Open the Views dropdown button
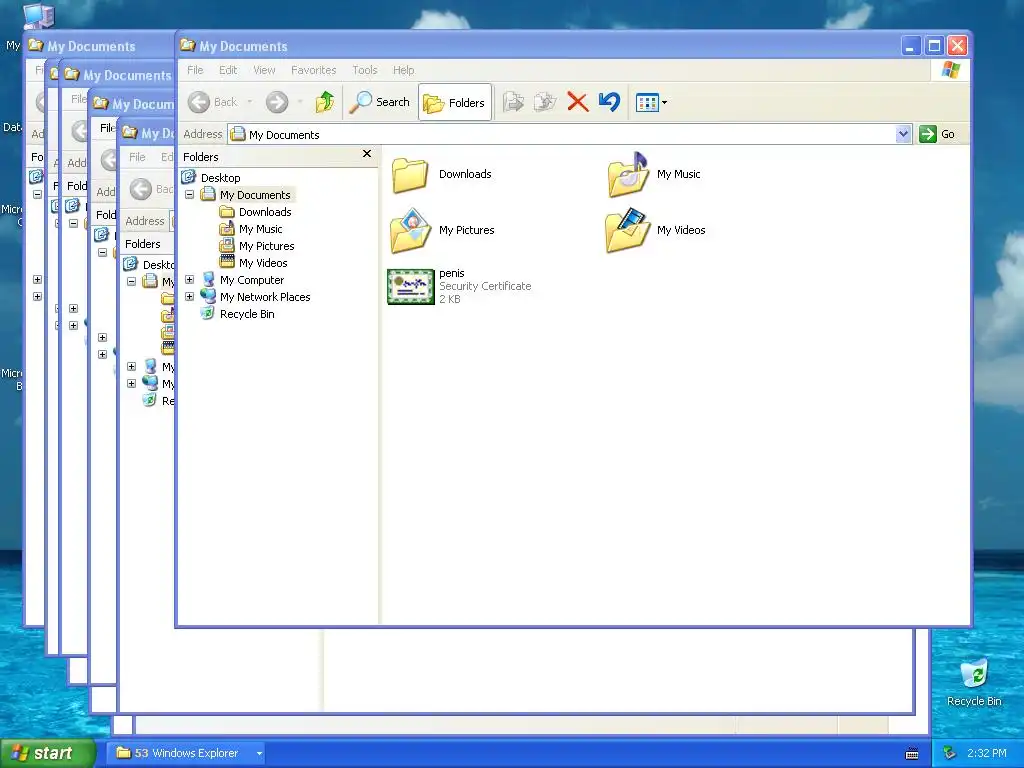 pyautogui.click(x=651, y=103)
